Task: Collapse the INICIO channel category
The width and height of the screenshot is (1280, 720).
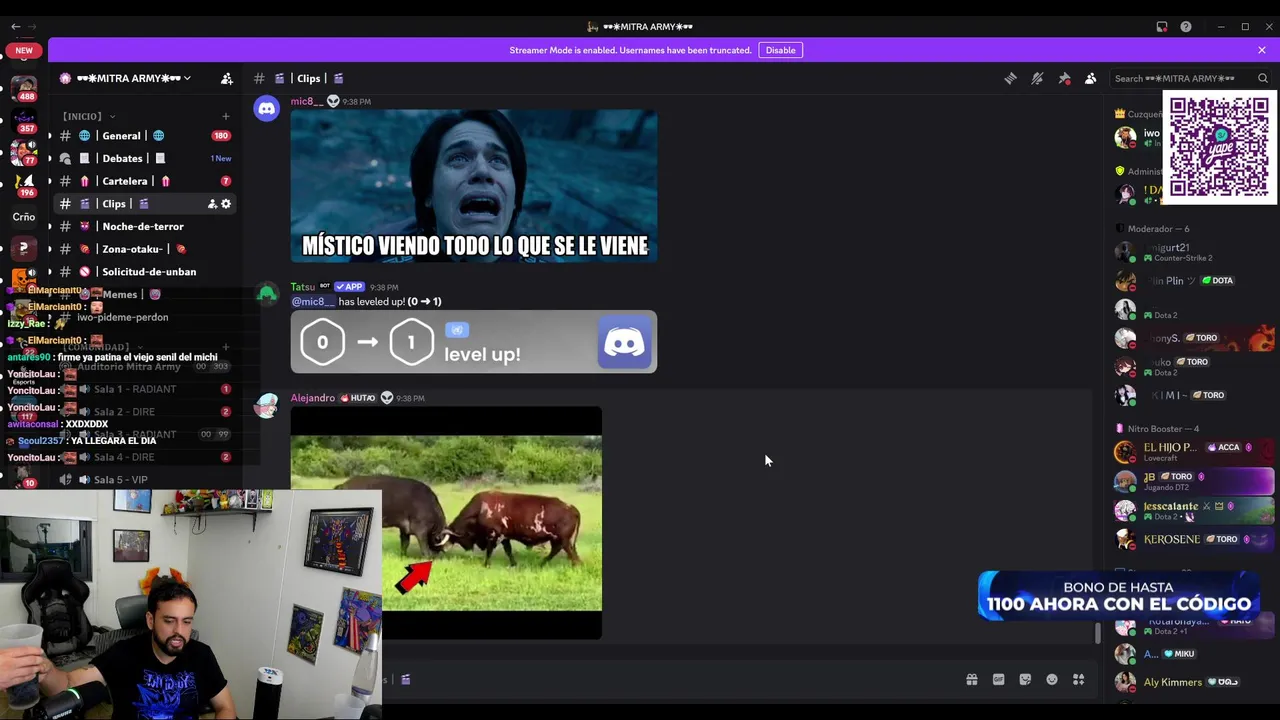Action: click(x=88, y=116)
